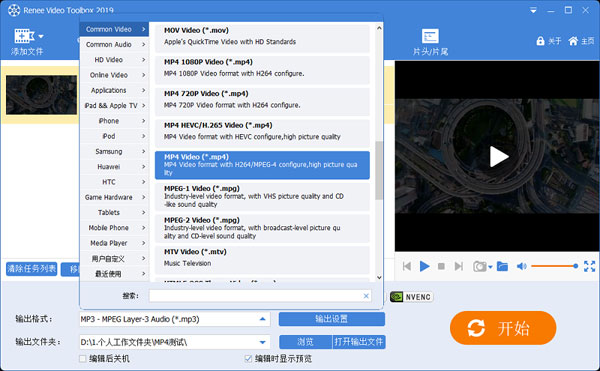The width and height of the screenshot is (600, 371).
Task: Click the Renee Video Toolbox film reel logo
Action: point(14,10)
